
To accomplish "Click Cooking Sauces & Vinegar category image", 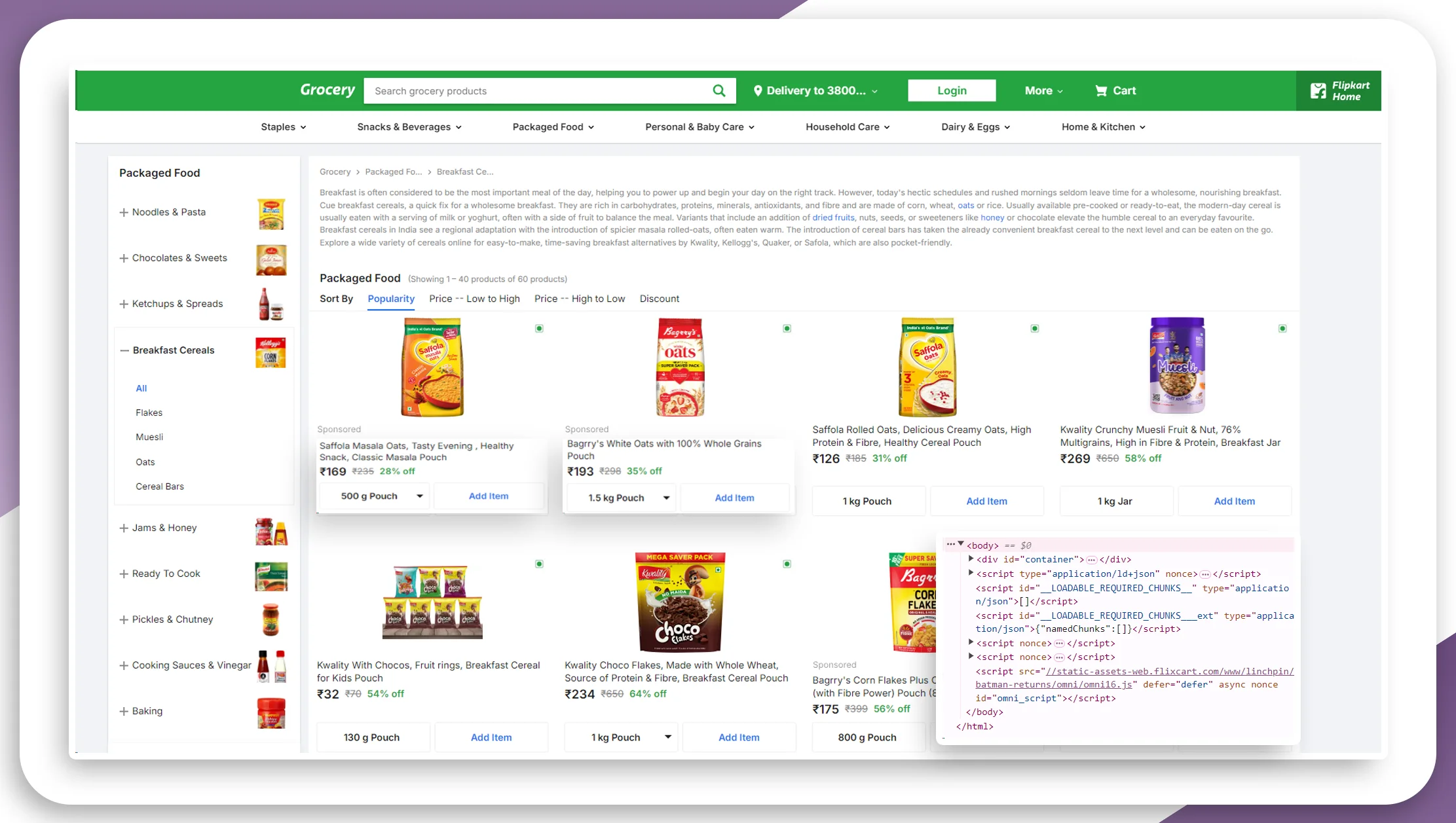I will pyautogui.click(x=272, y=667).
